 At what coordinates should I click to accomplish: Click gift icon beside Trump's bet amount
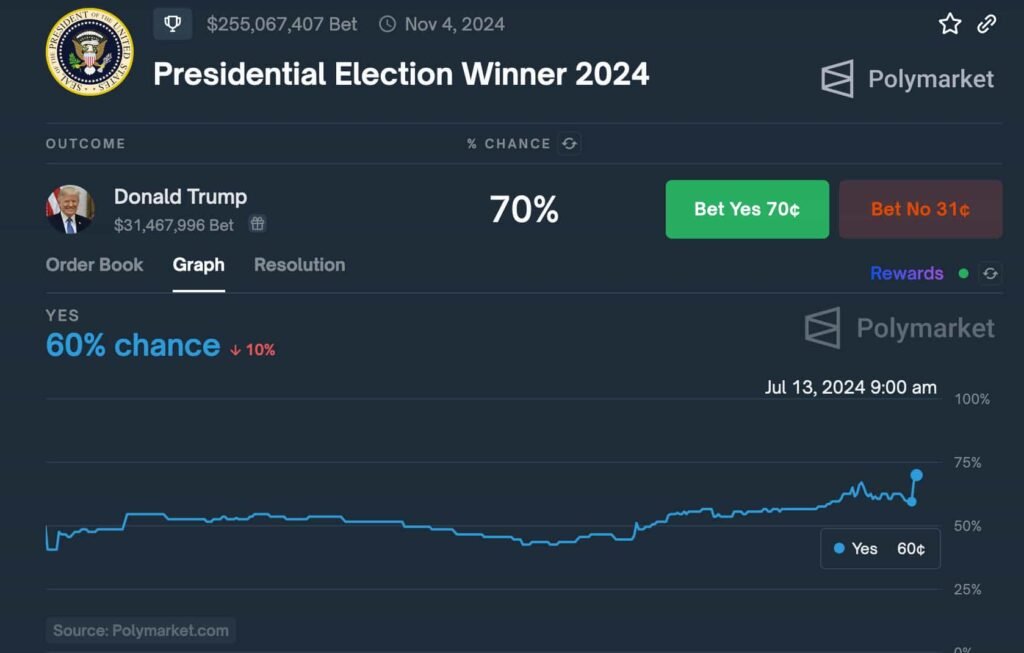point(257,224)
